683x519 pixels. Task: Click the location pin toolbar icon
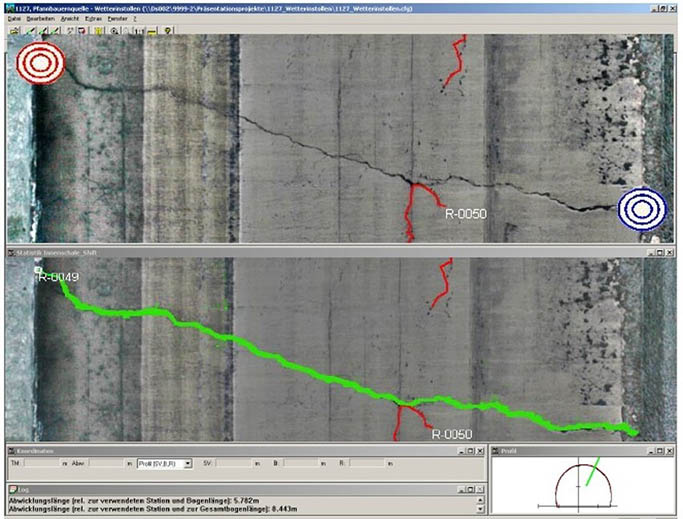click(x=167, y=30)
